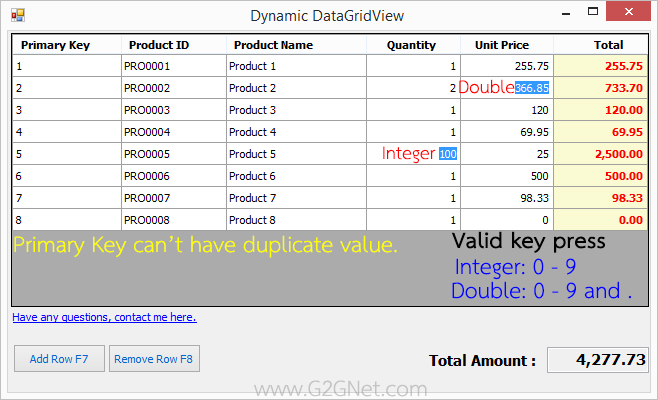Click the Product Name column header
The image size is (658, 400).
tap(296, 45)
